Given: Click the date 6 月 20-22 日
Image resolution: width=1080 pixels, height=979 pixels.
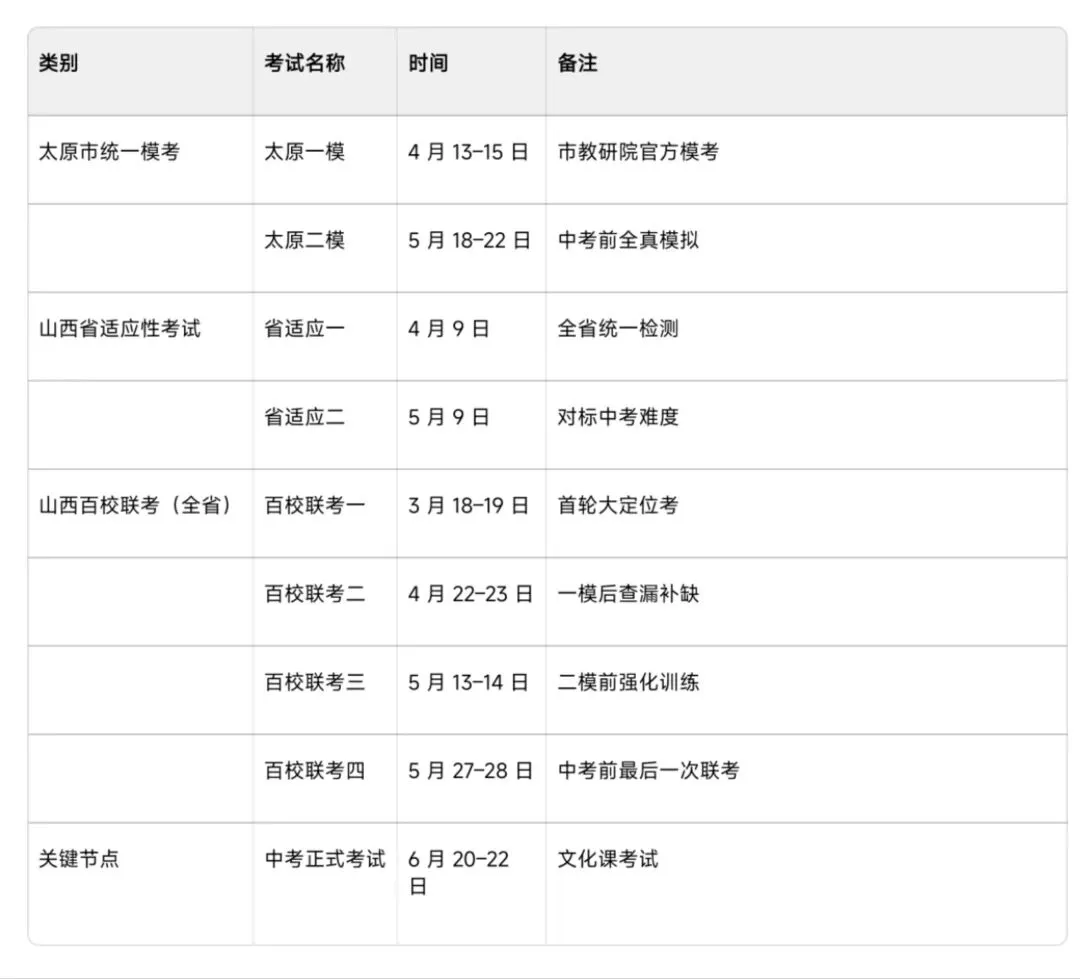Looking at the screenshot, I should click(458, 872).
